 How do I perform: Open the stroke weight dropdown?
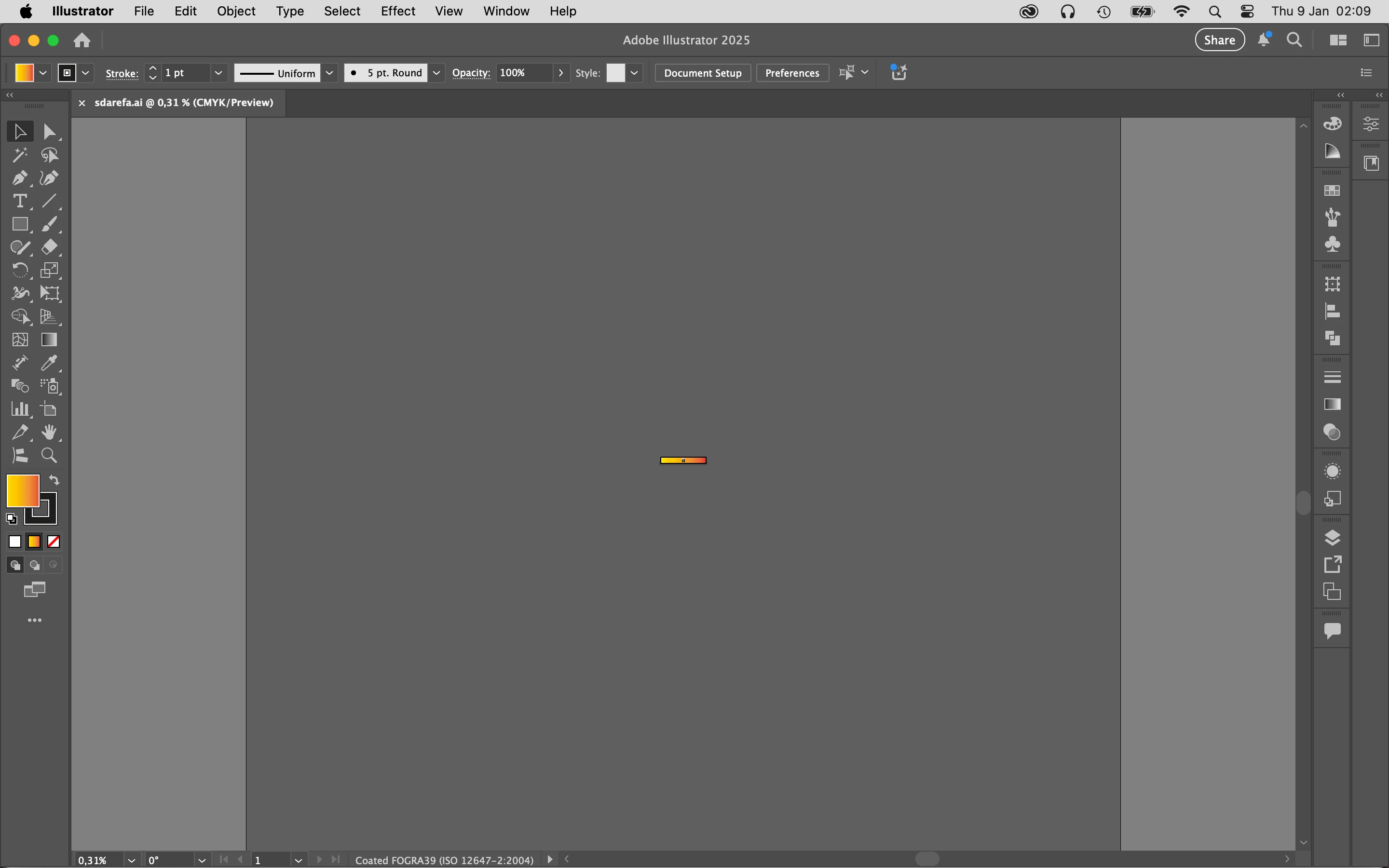218,73
